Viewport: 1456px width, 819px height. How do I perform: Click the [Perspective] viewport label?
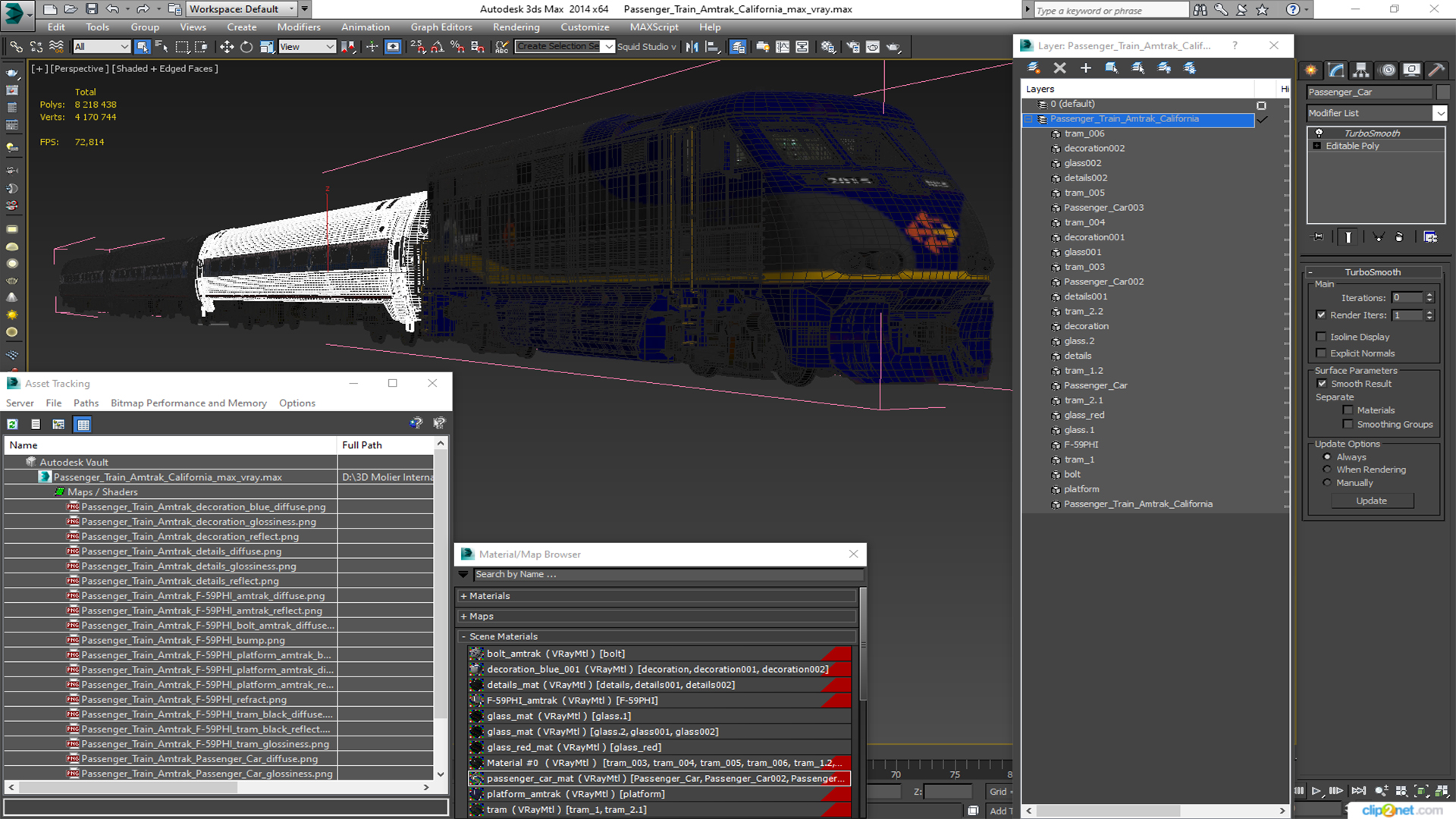[x=78, y=69]
